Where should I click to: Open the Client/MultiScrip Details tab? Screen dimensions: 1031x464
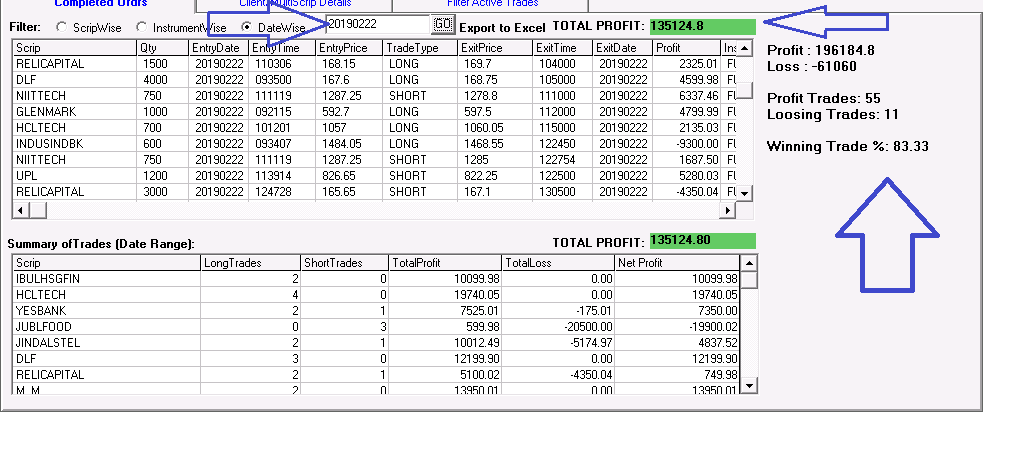point(294,5)
